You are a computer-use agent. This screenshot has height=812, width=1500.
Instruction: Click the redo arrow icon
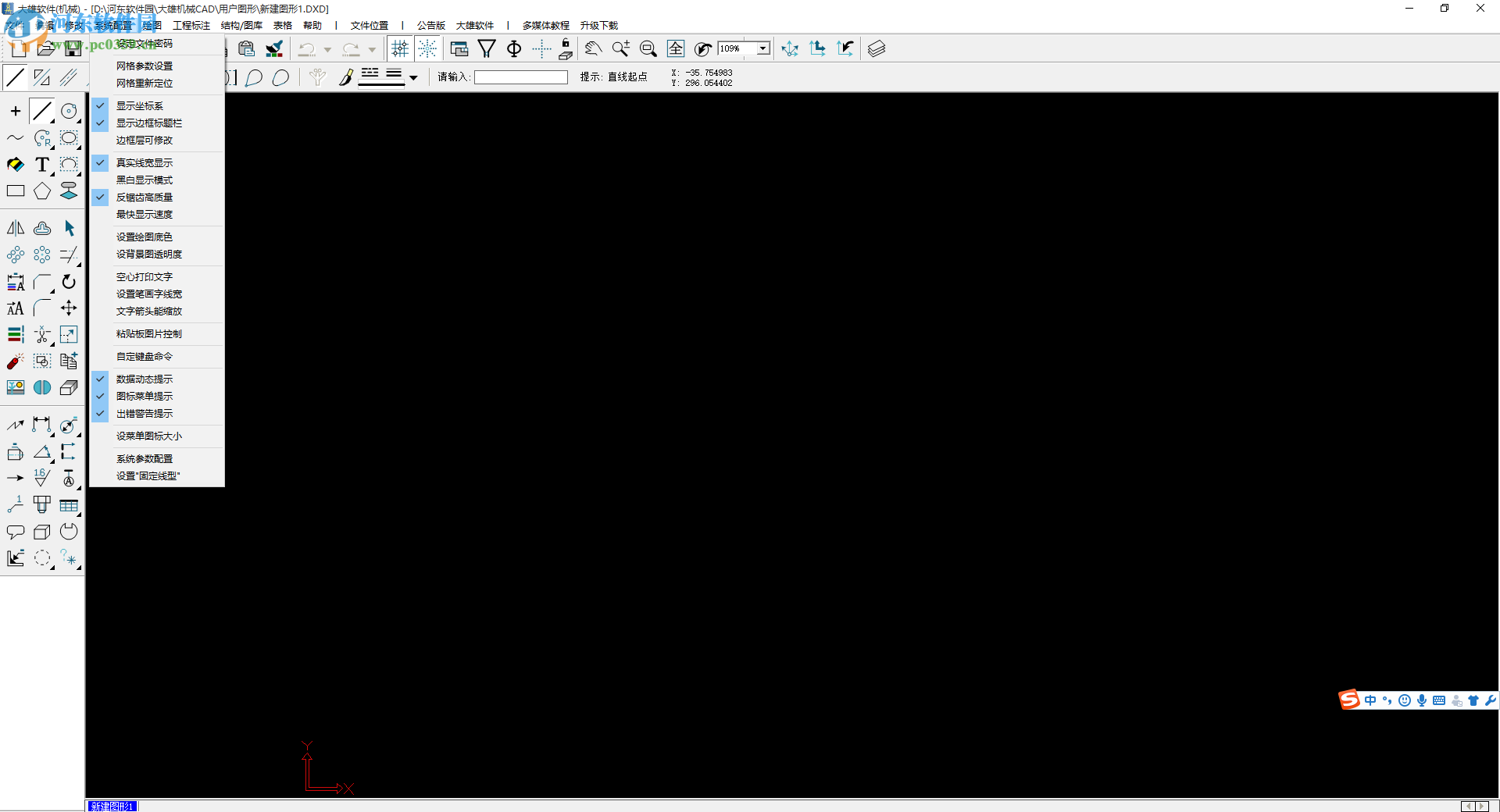pyautogui.click(x=351, y=49)
